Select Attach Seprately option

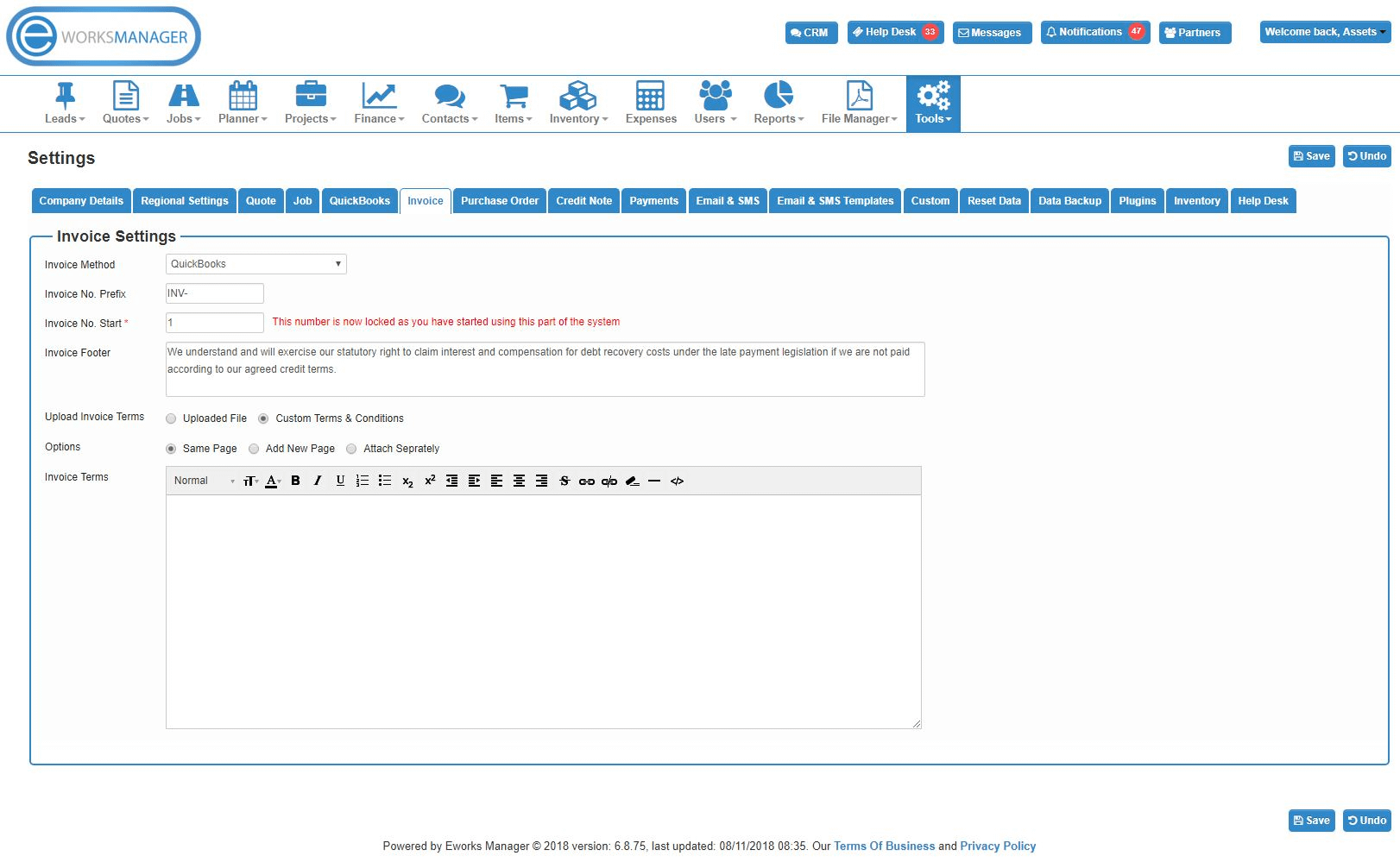click(351, 448)
